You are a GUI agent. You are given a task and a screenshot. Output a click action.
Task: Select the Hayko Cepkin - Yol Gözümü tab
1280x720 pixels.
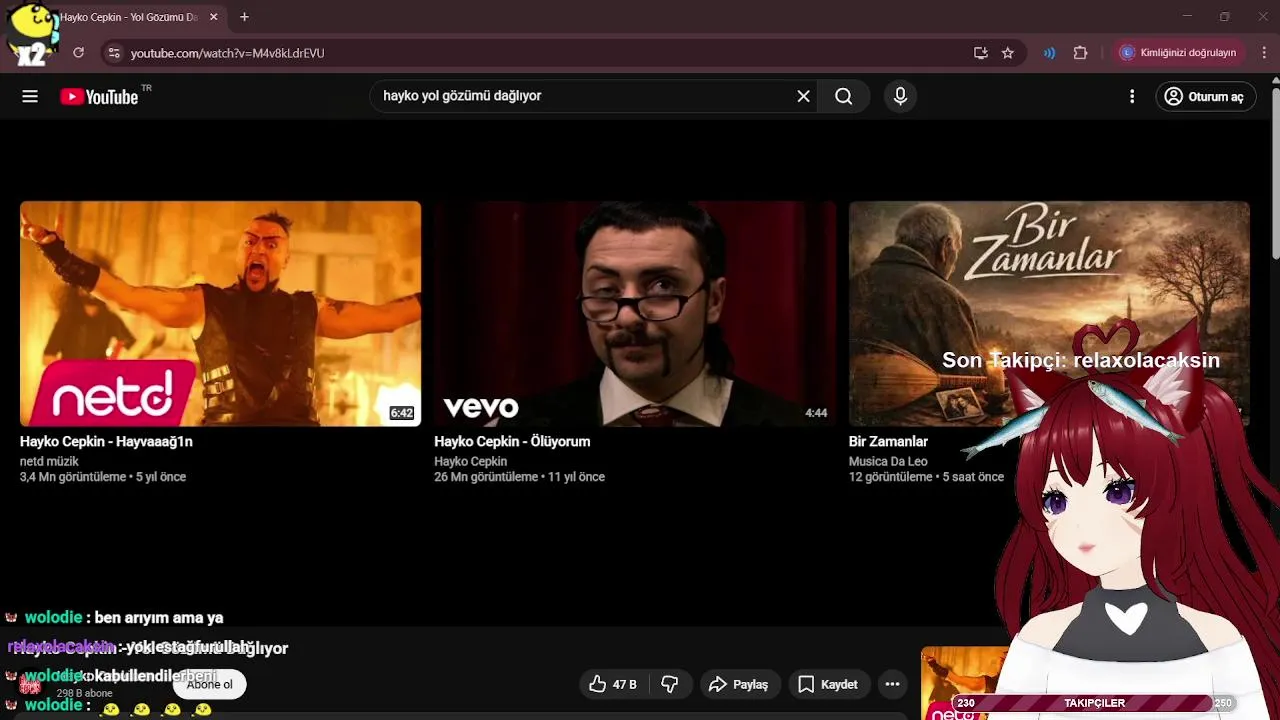point(128,17)
